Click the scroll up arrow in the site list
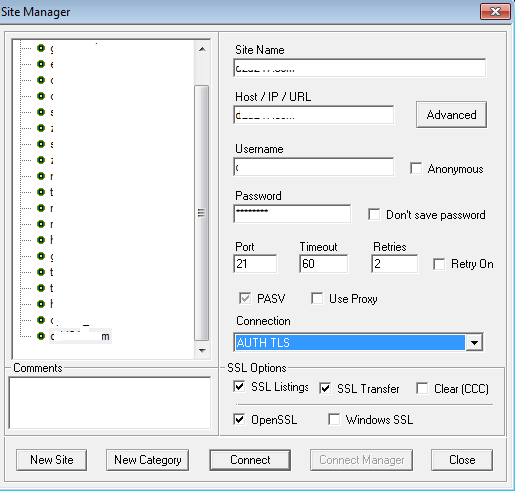 click(202, 49)
